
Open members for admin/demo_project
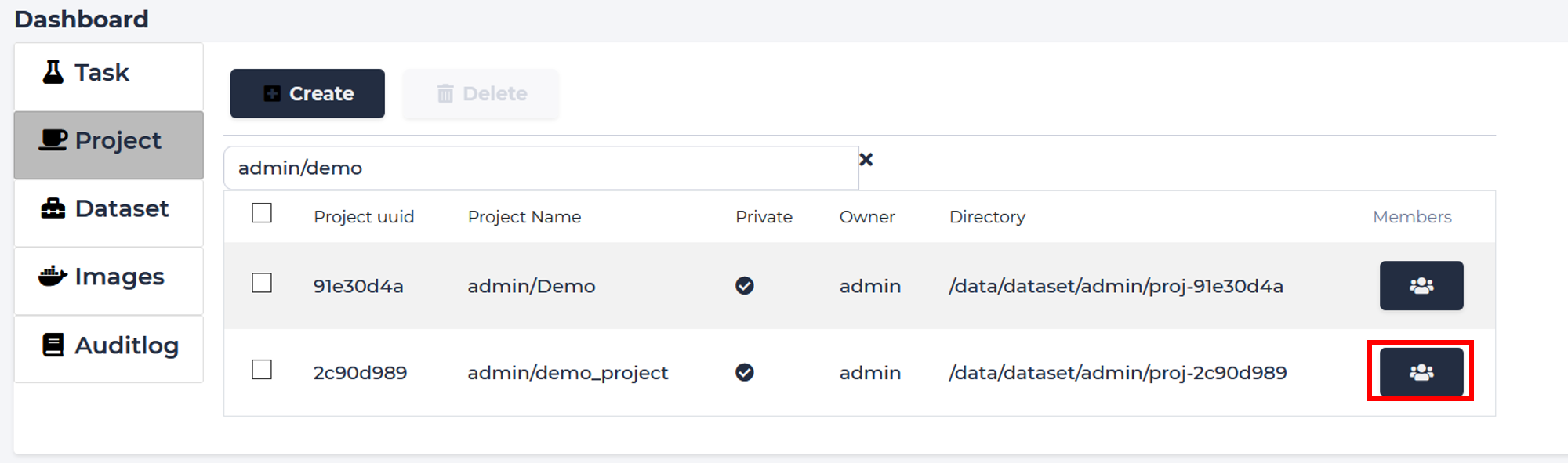coord(1421,372)
